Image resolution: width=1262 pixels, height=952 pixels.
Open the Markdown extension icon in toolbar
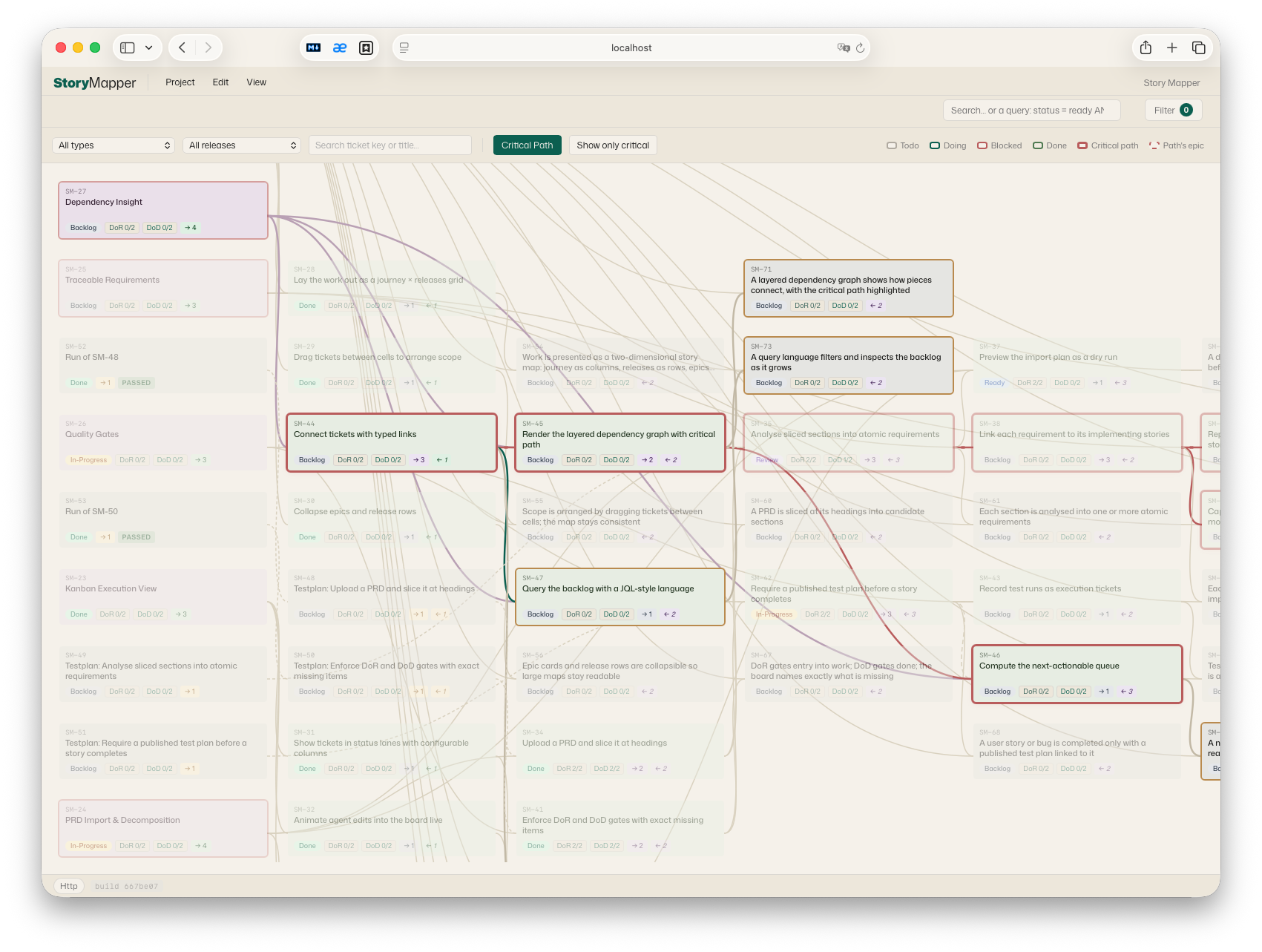pos(314,47)
